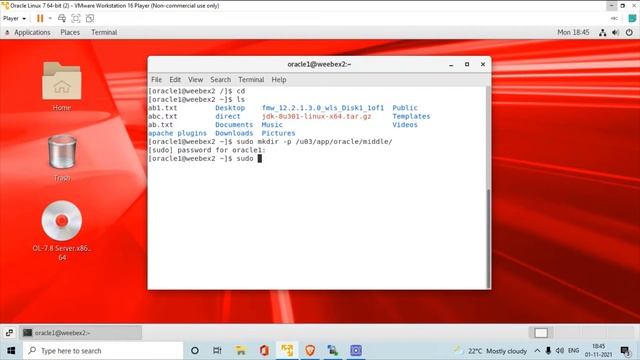Enter full screen mode in VMware

click(76, 18)
